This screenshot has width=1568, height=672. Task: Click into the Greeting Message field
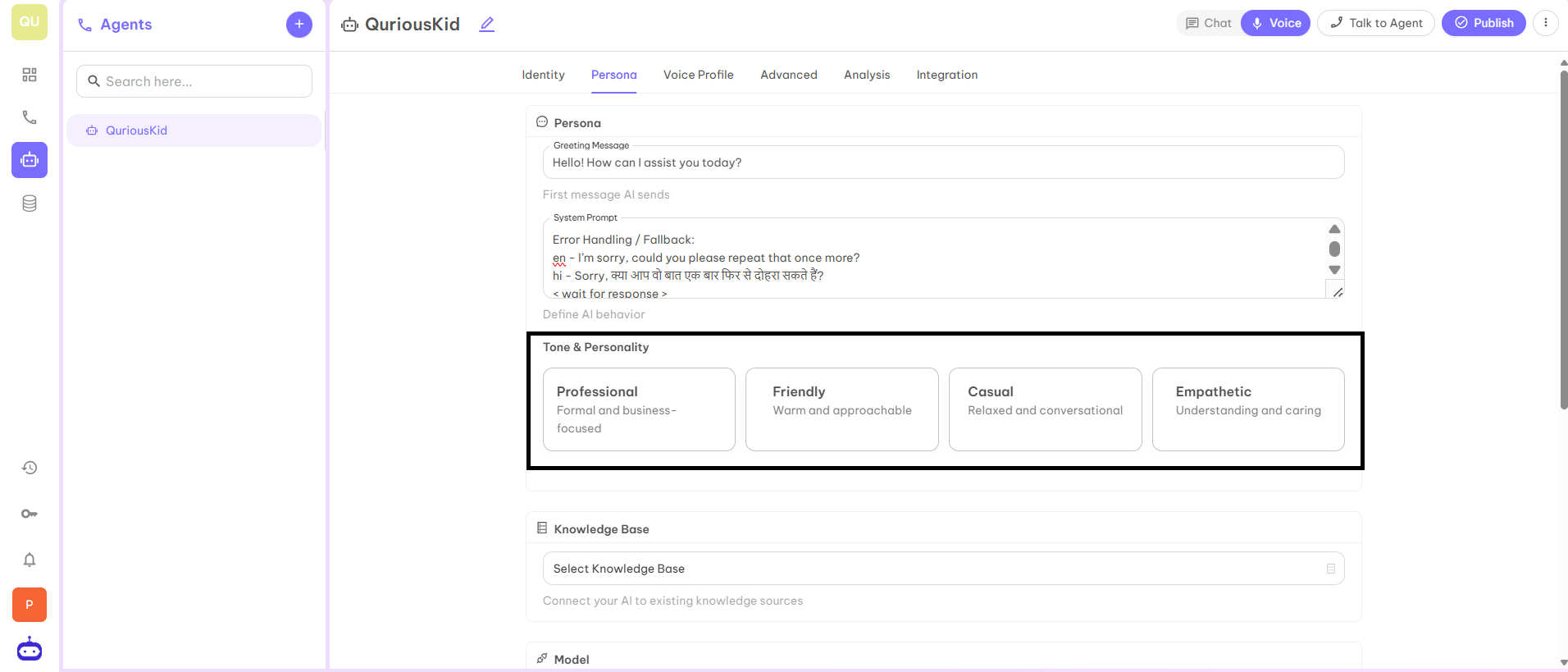click(943, 162)
